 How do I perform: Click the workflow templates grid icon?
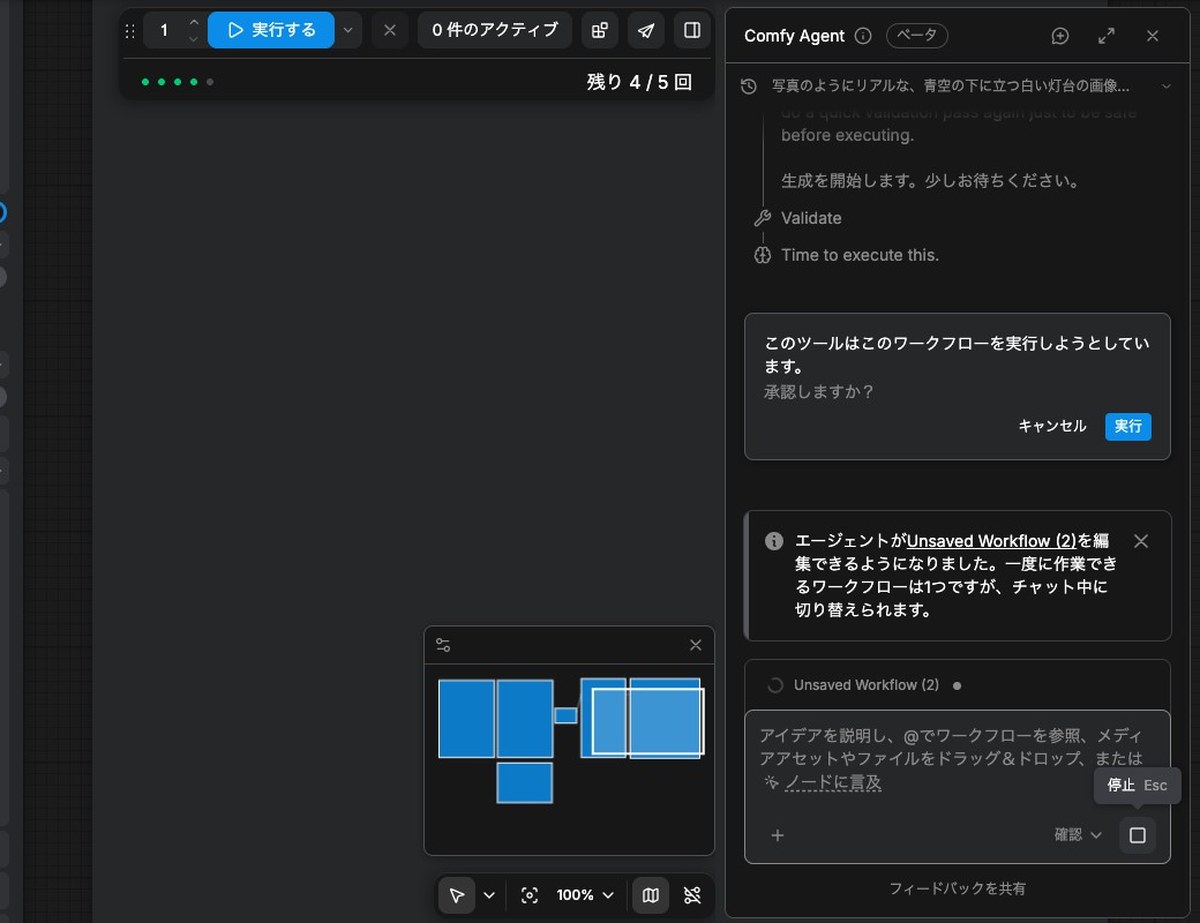click(599, 30)
